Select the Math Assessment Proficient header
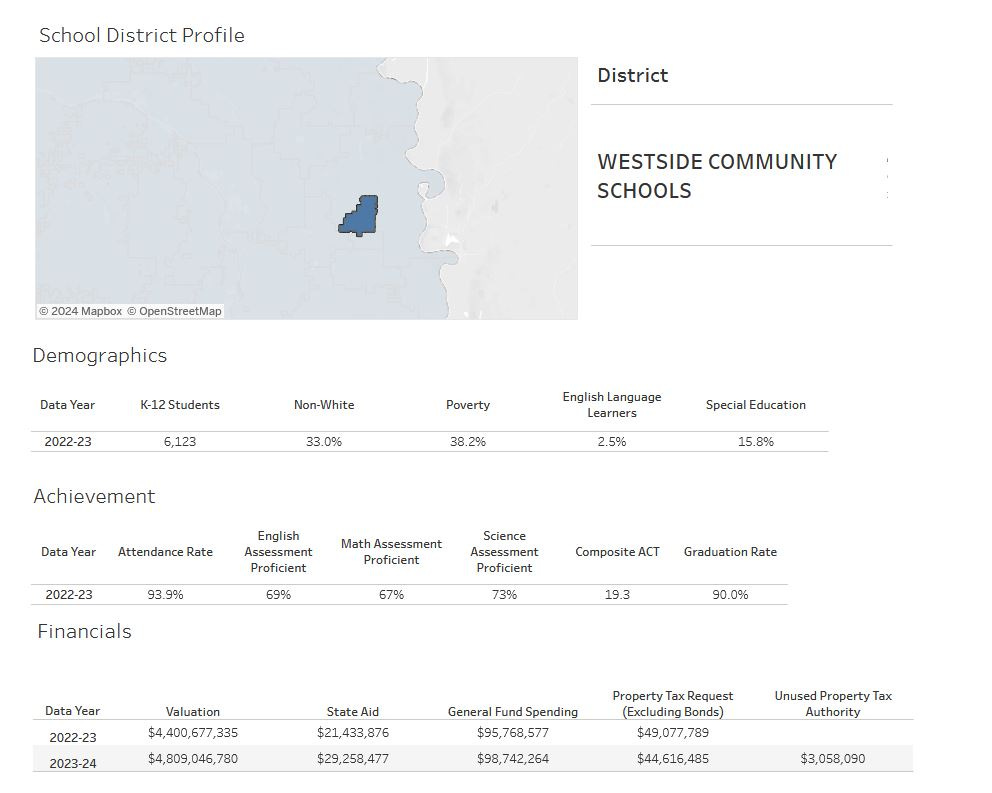 (x=391, y=552)
